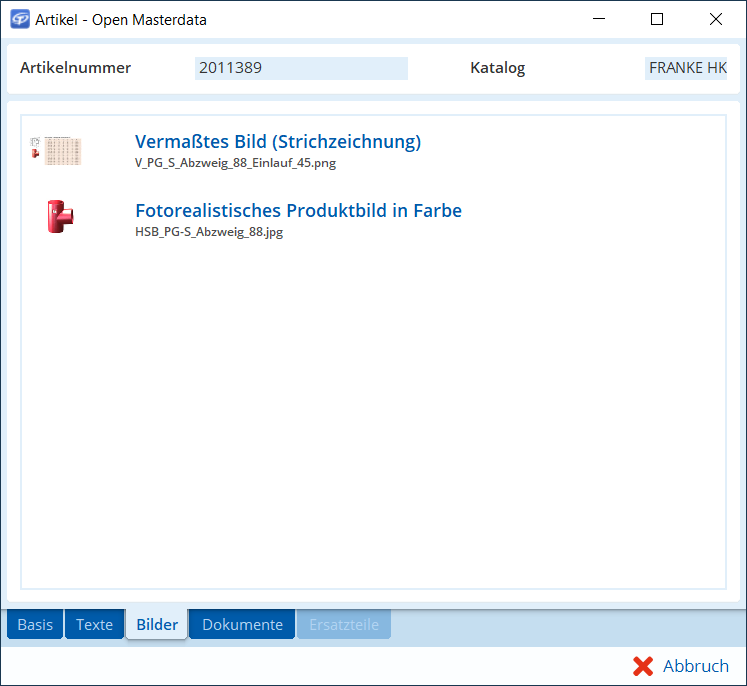Click the Katalog field showing FRANKE HK
The width and height of the screenshot is (747, 686).
tap(687, 68)
